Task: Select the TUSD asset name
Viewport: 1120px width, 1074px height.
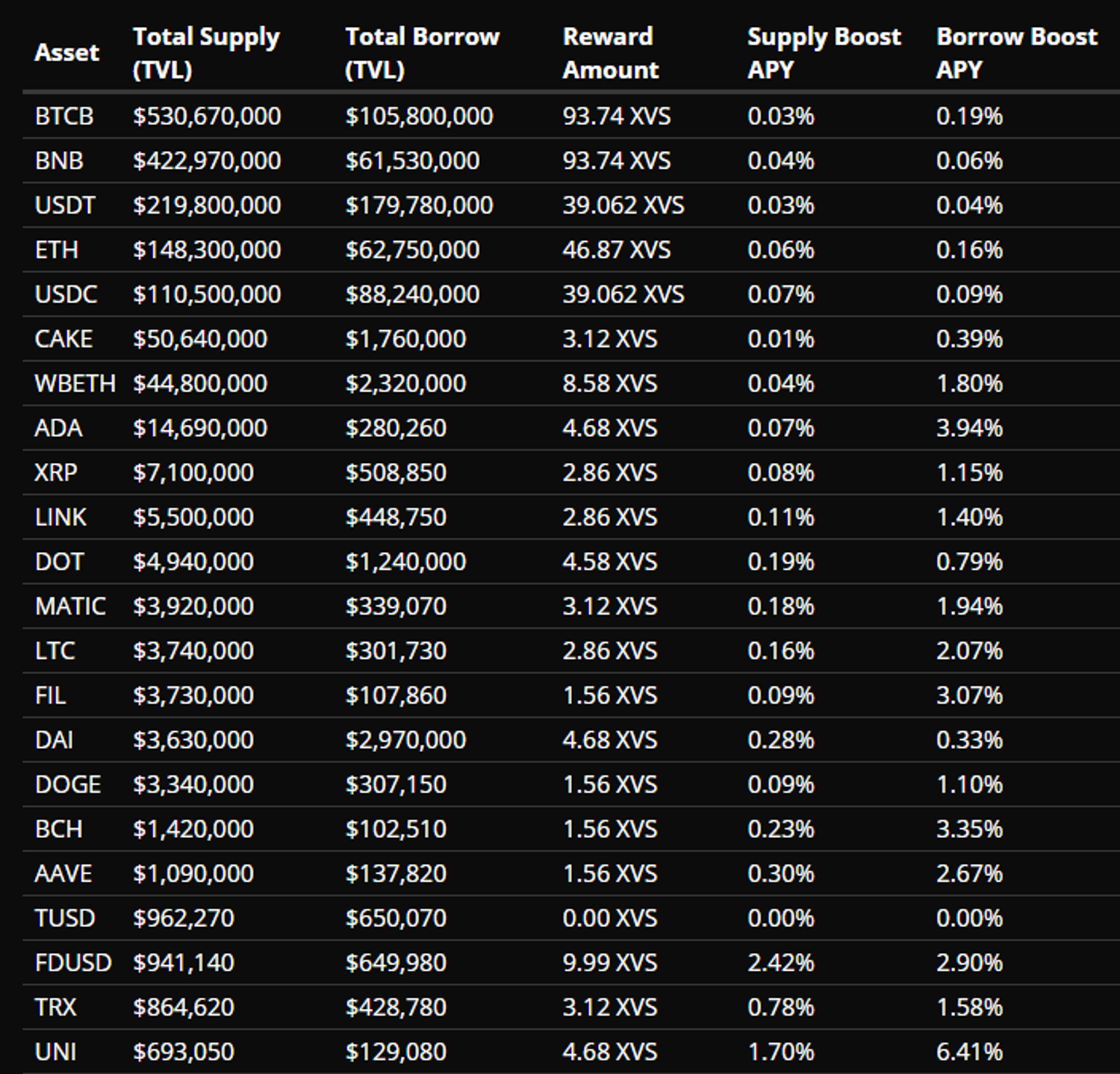Action: [x=65, y=918]
